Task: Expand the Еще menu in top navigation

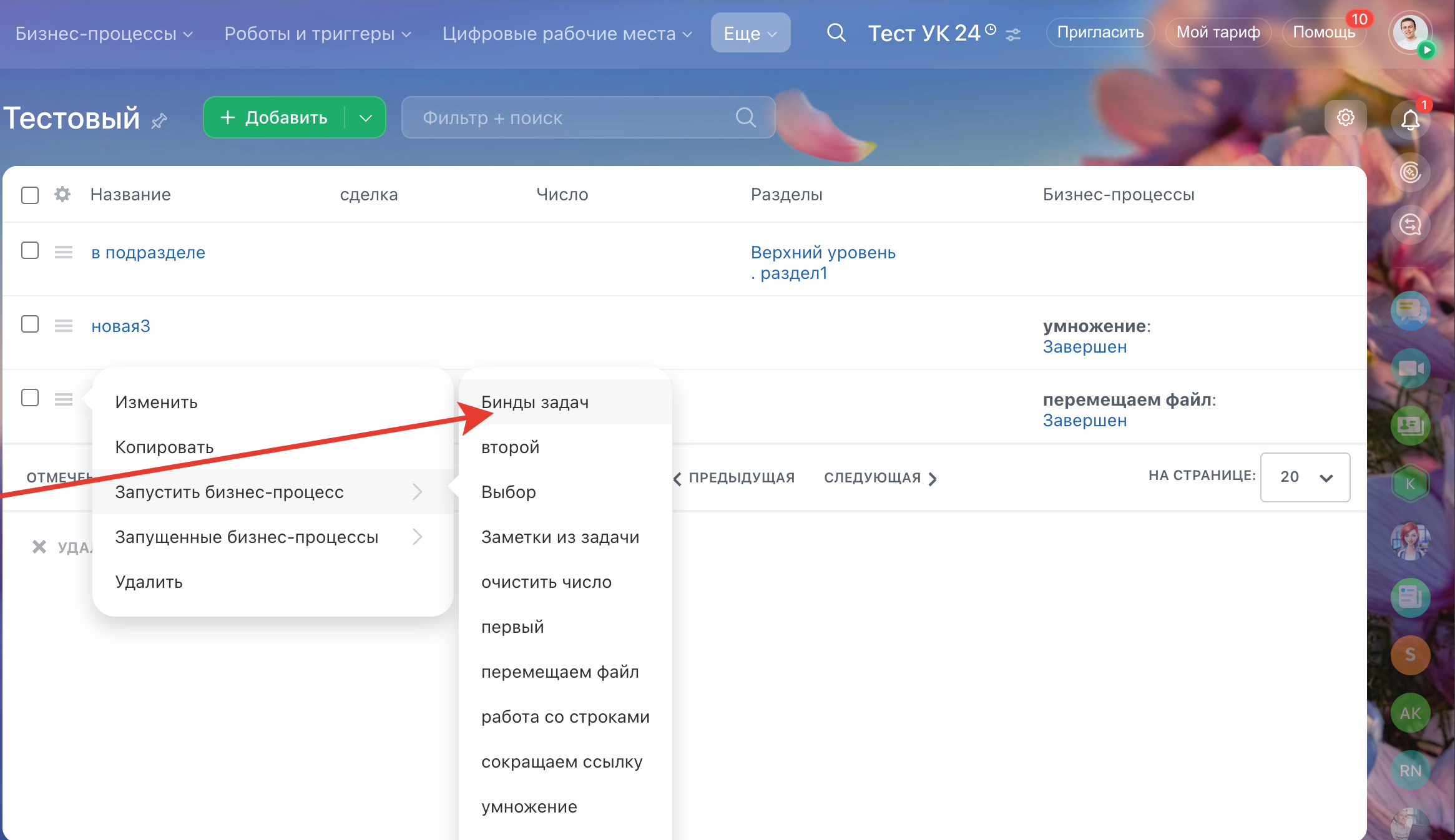Action: point(750,33)
